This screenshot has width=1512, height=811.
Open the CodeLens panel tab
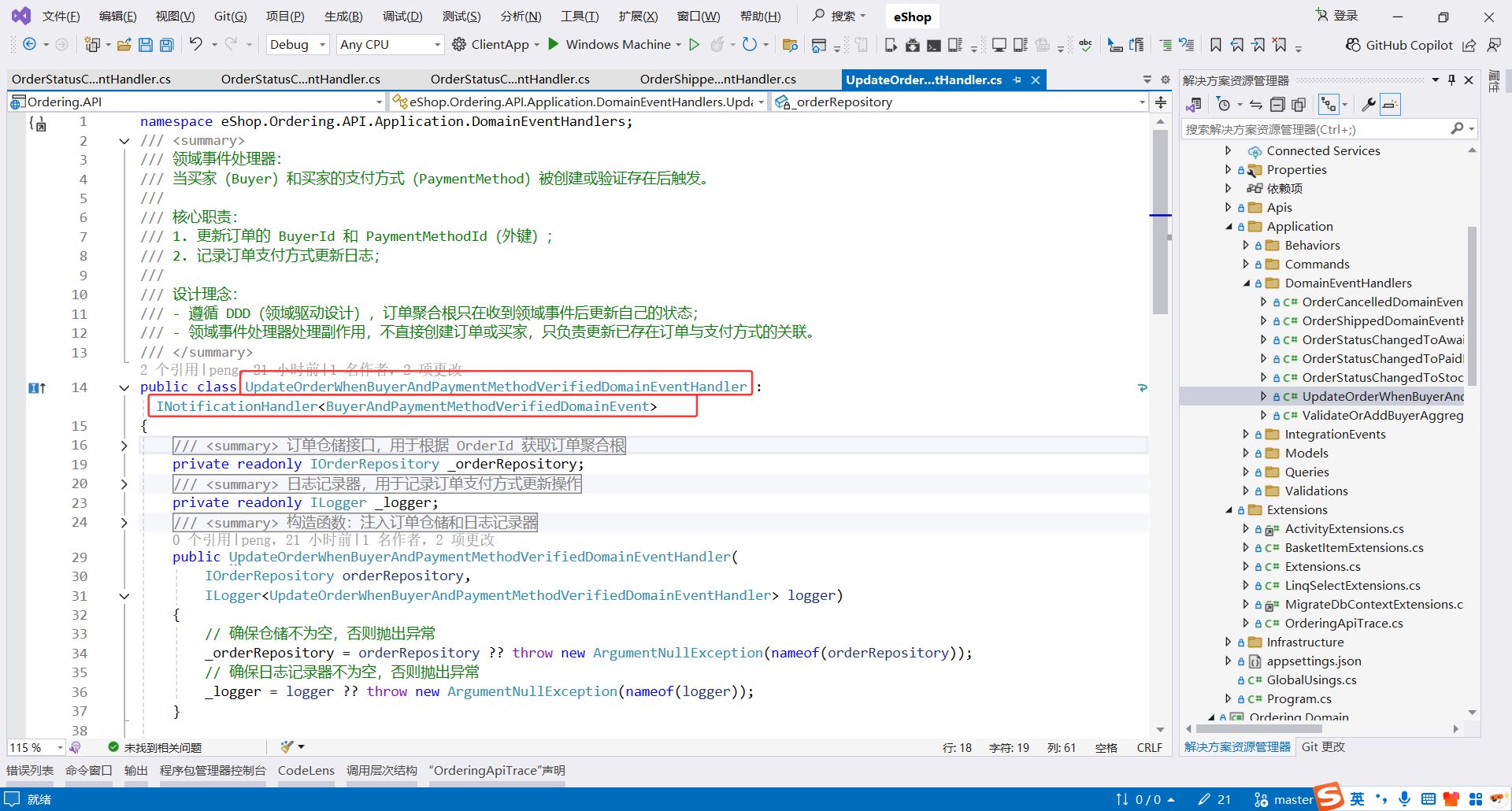coord(306,770)
